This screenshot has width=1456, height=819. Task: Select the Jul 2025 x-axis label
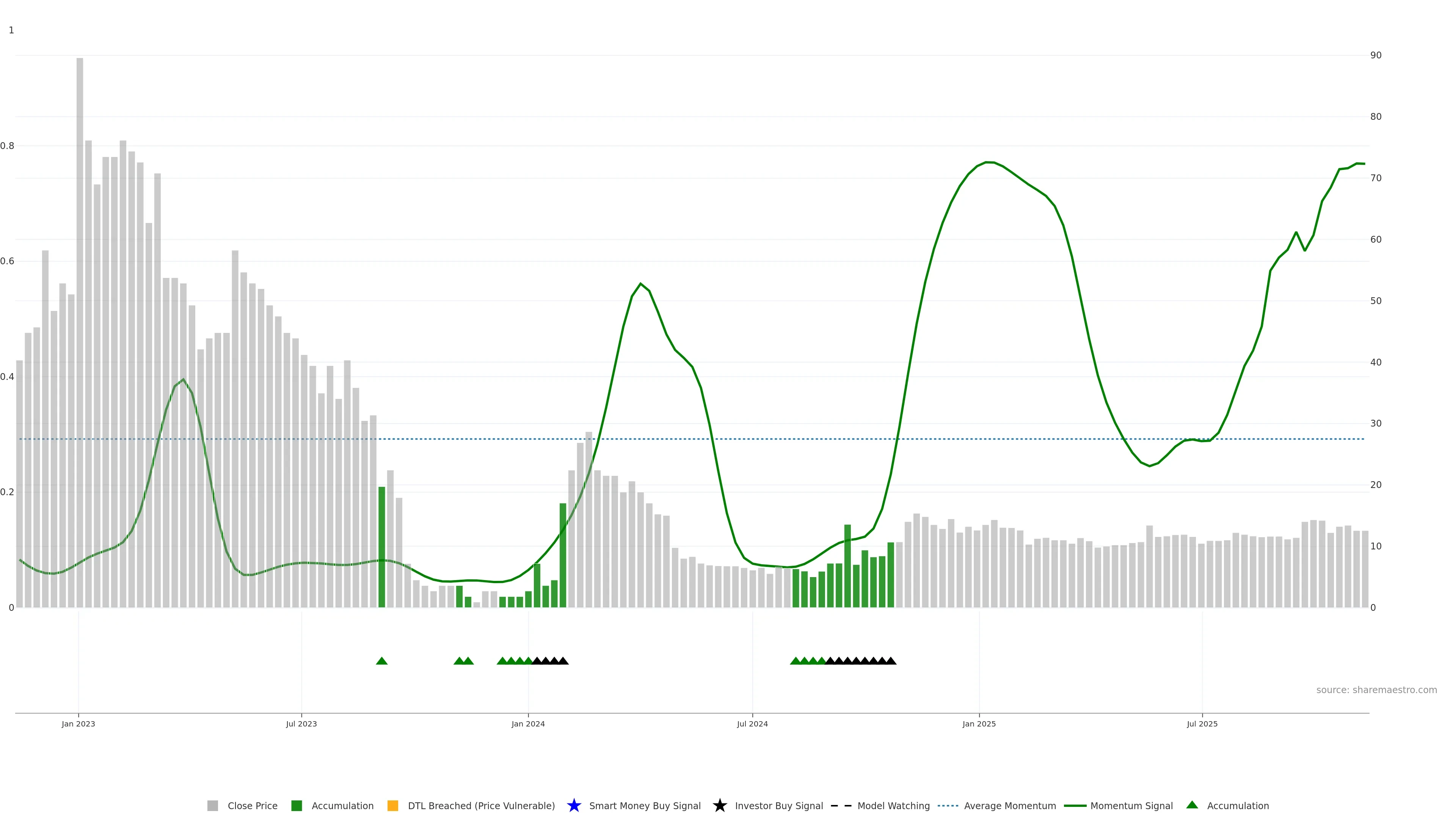(x=1202, y=723)
